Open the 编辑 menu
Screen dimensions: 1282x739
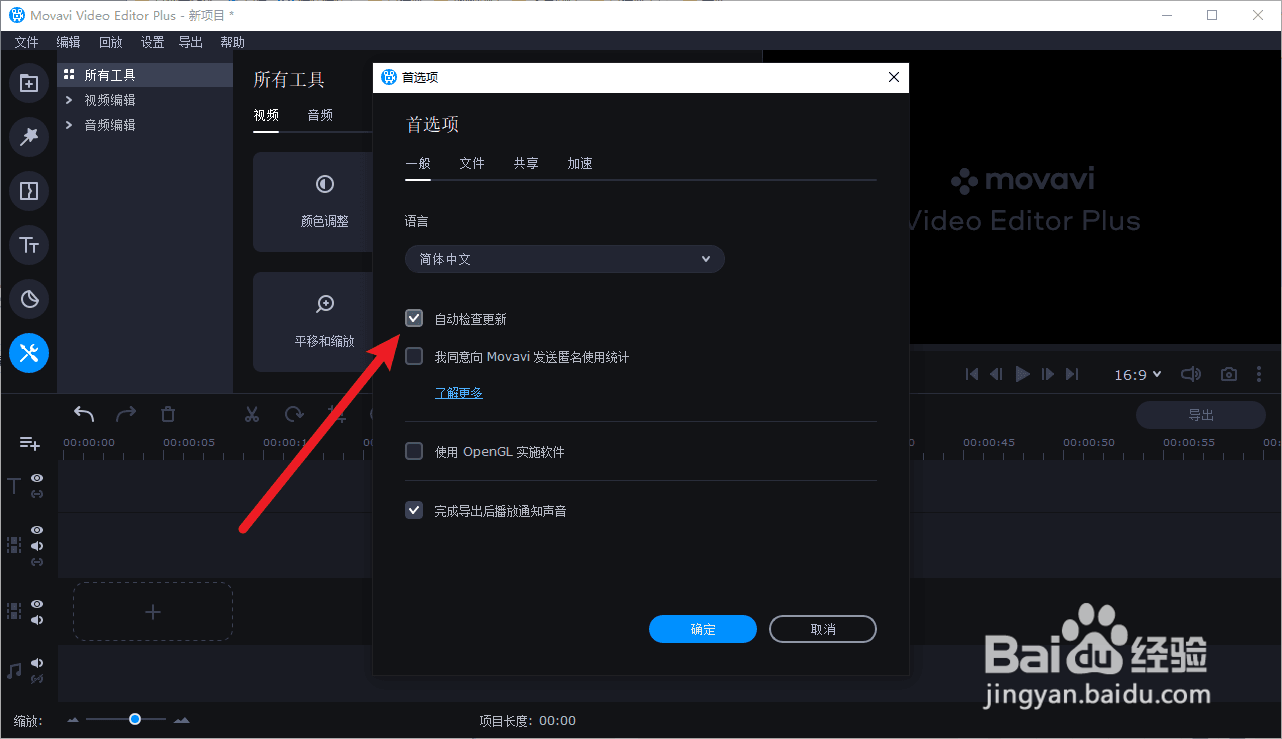pos(68,42)
